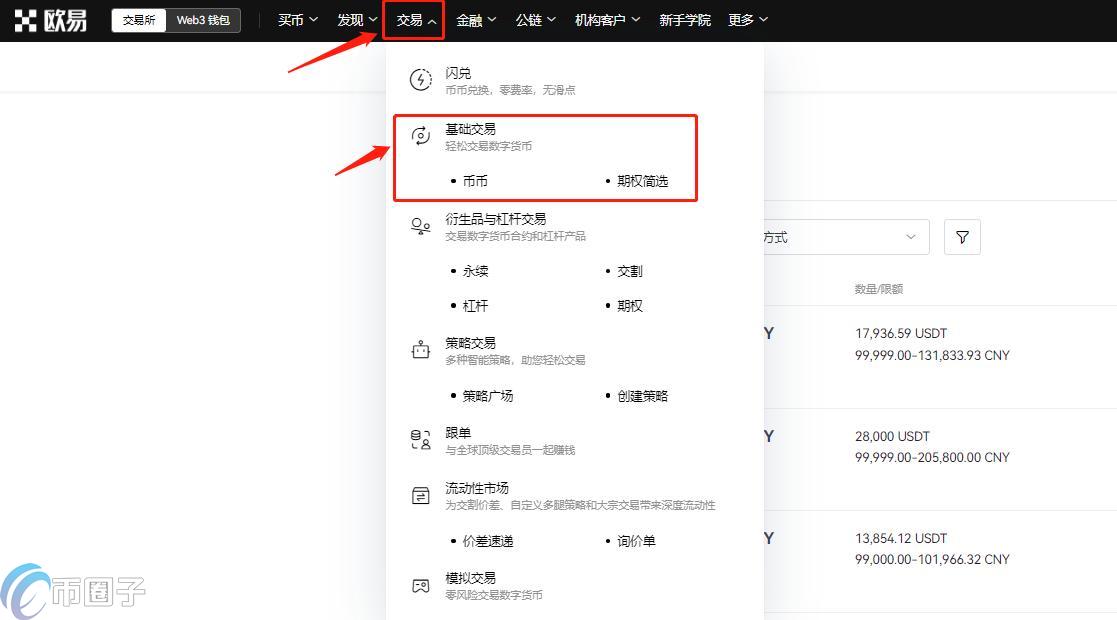Expand the 金融 dropdown menu
1117x620 pixels.
tap(475, 19)
